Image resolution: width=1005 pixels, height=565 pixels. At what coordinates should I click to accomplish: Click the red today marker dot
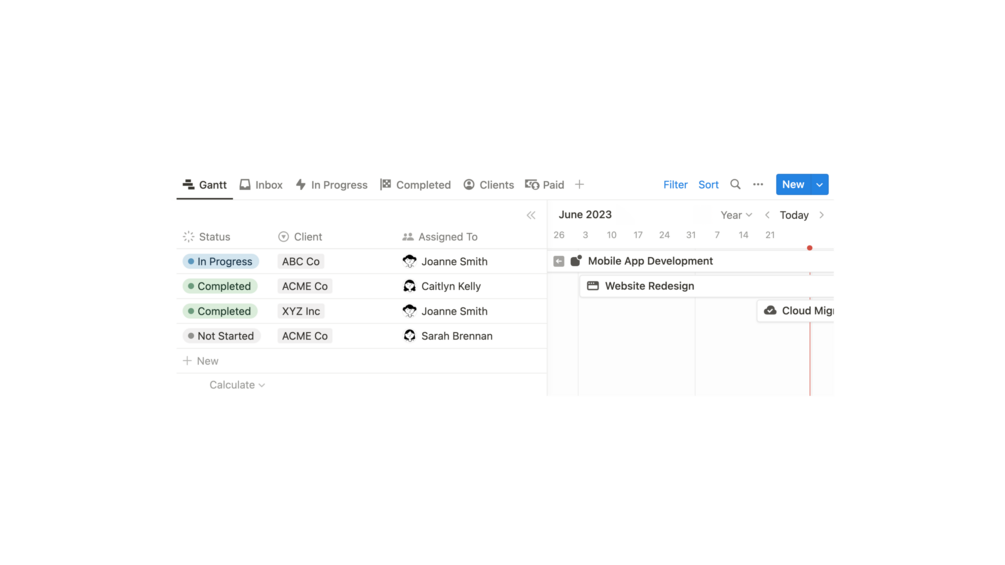coord(810,248)
